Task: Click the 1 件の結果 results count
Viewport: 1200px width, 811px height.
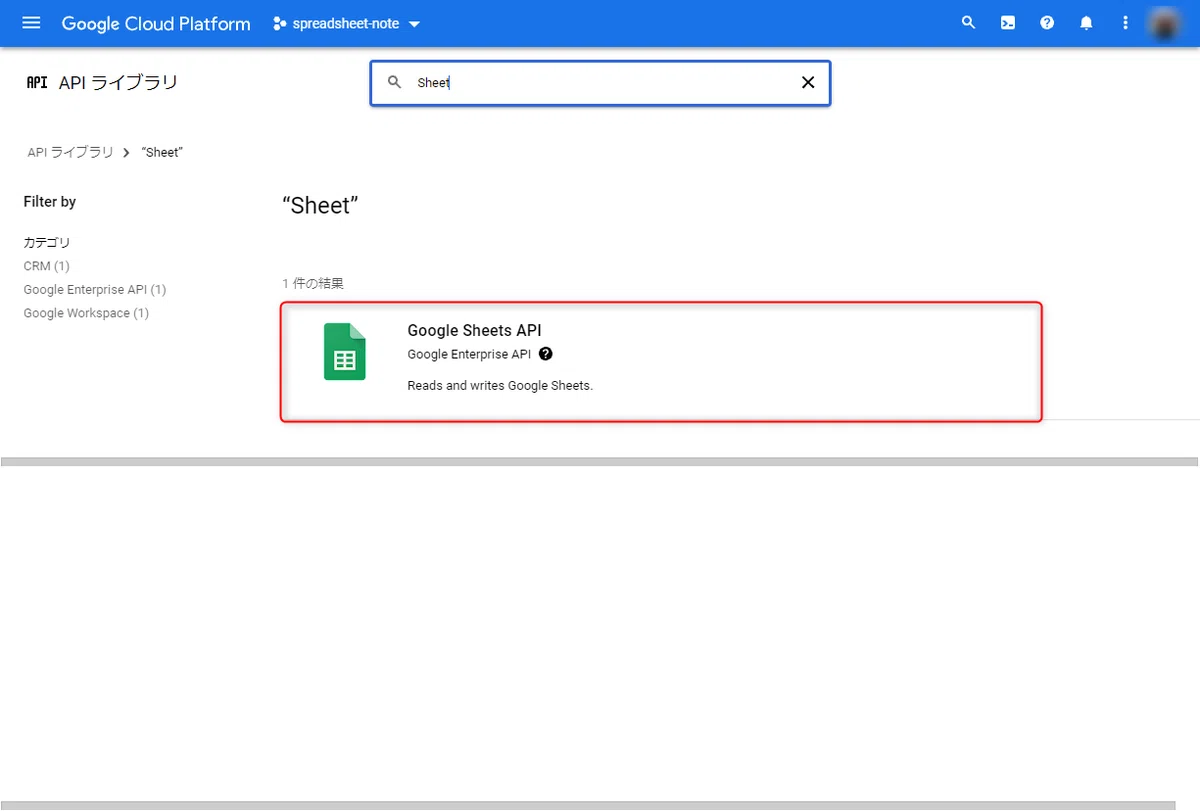Action: coord(313,284)
